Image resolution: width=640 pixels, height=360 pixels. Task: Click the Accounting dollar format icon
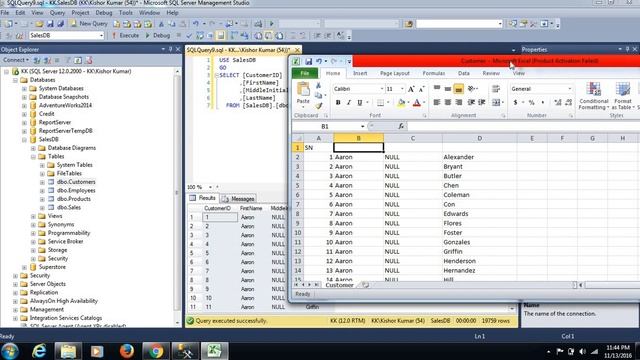pos(516,102)
